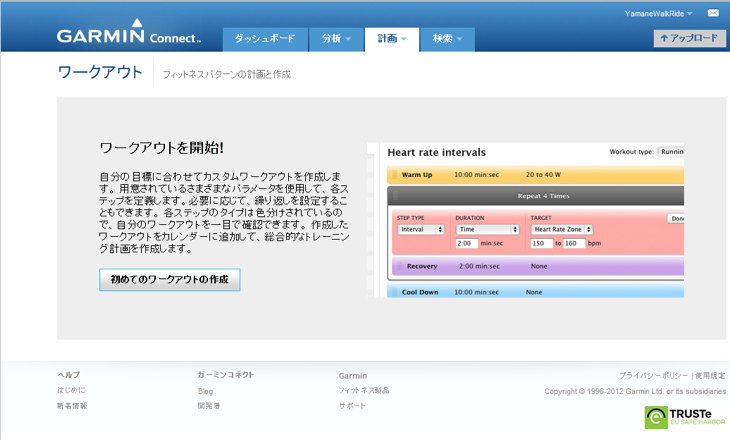Open the YamaneWalkRide account dropdown
The image size is (730, 440).
658,14
